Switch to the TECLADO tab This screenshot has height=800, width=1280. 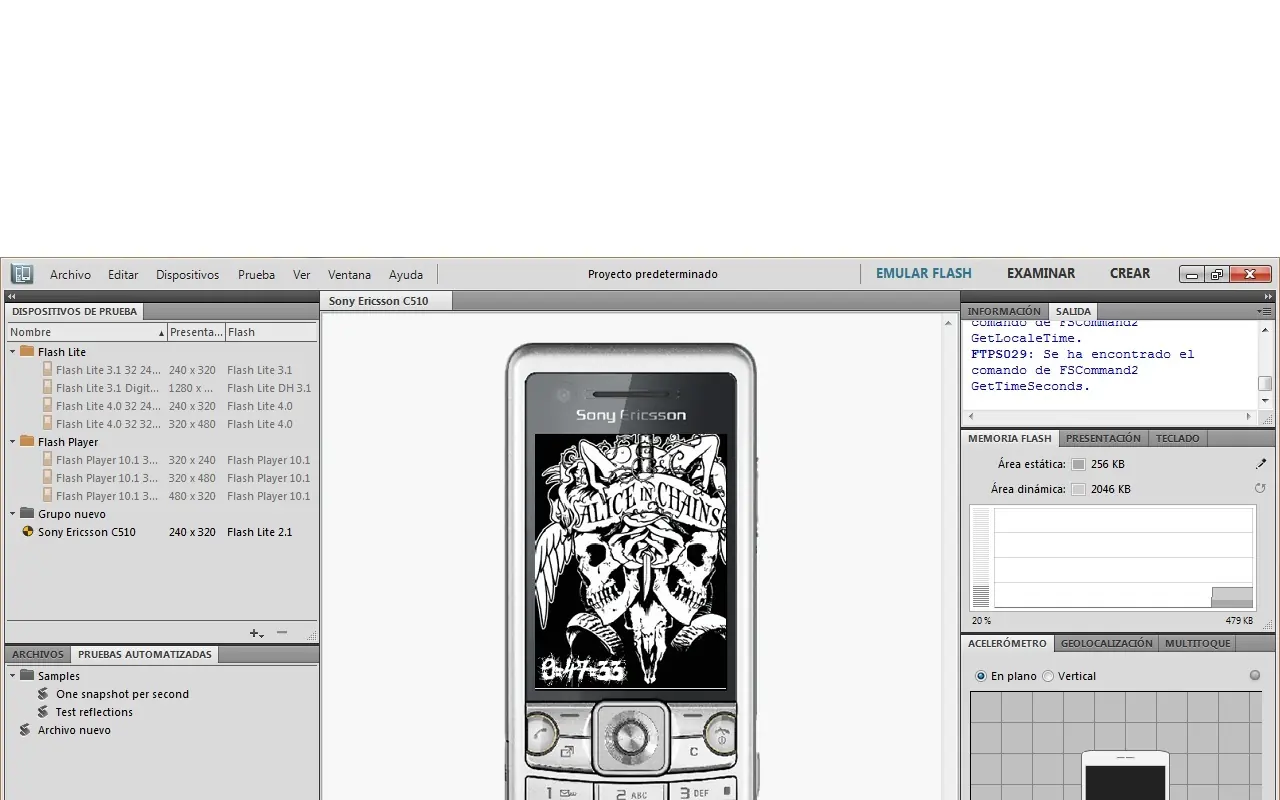coord(1178,438)
